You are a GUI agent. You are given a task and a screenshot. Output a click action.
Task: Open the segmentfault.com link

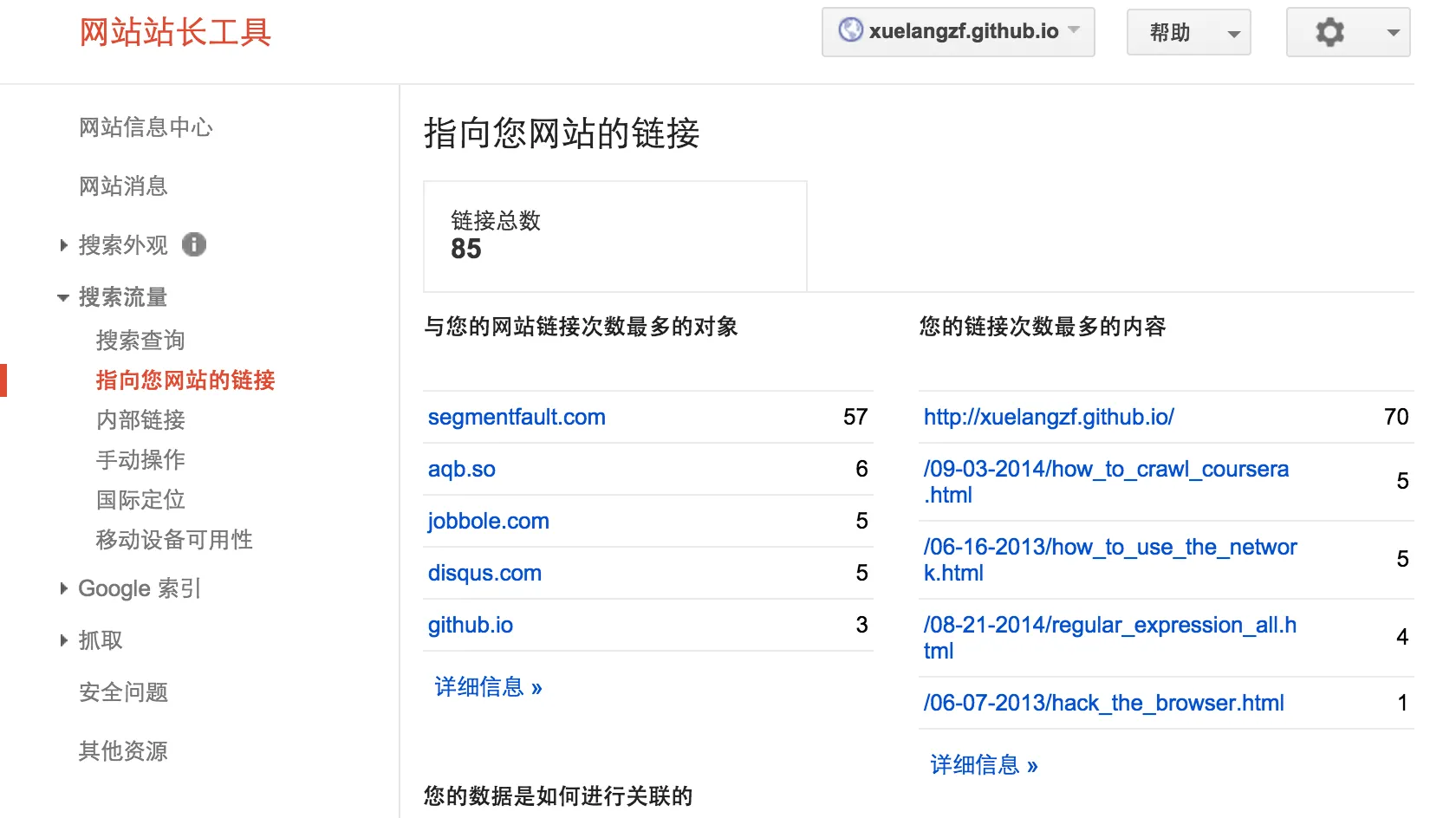517,417
